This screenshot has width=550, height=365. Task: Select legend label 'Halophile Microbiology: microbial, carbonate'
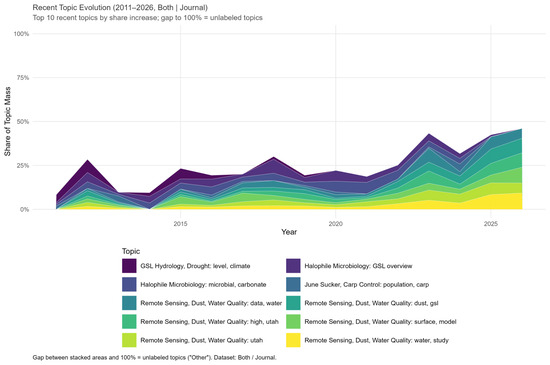pyautogui.click(x=203, y=285)
